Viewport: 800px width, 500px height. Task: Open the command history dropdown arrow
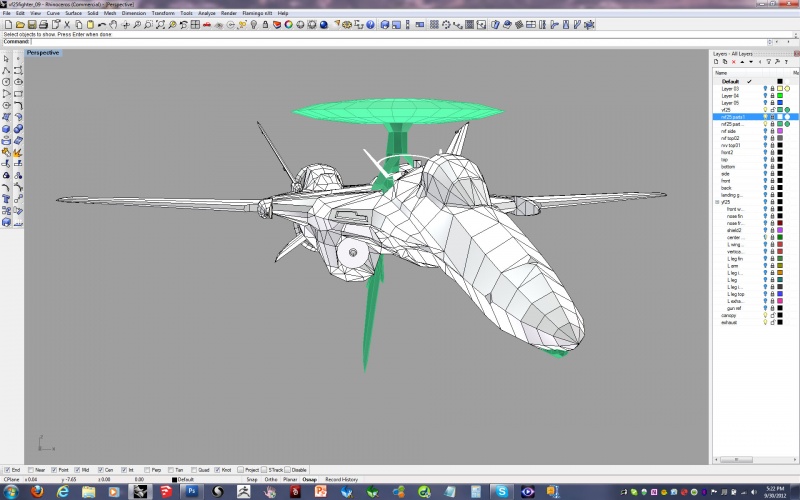point(769,42)
